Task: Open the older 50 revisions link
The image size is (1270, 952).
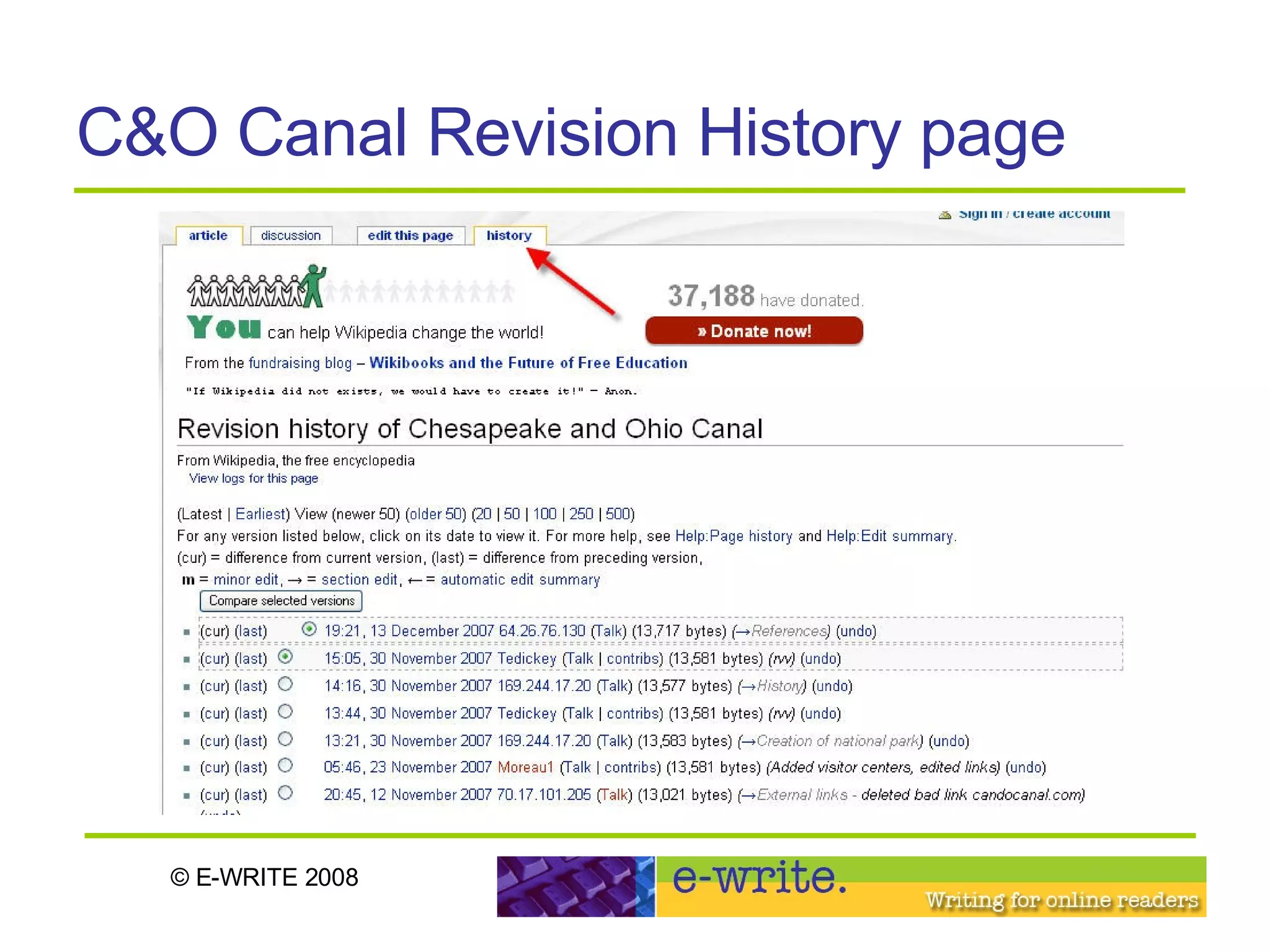Action: tap(436, 514)
